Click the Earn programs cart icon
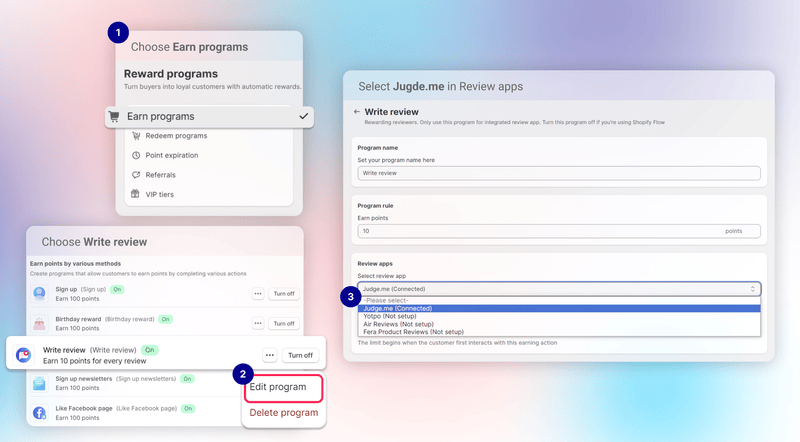The image size is (800, 442). coord(114,116)
